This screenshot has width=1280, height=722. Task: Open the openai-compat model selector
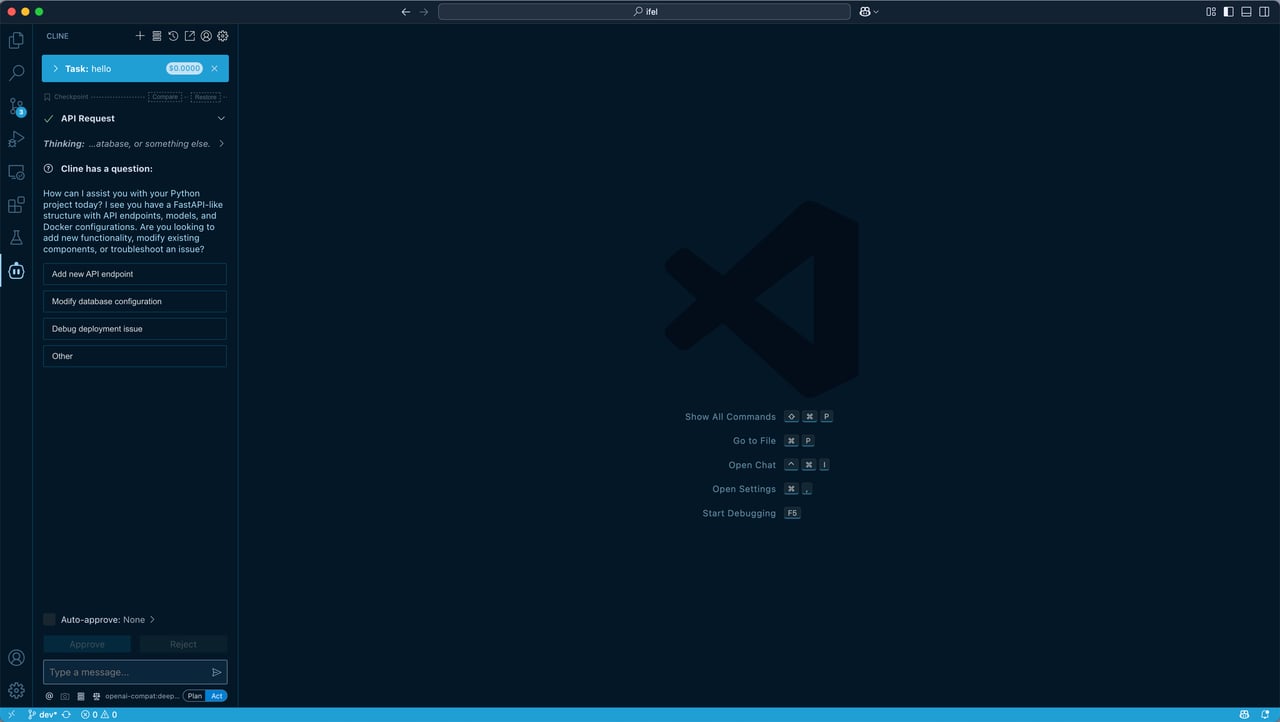(141, 696)
